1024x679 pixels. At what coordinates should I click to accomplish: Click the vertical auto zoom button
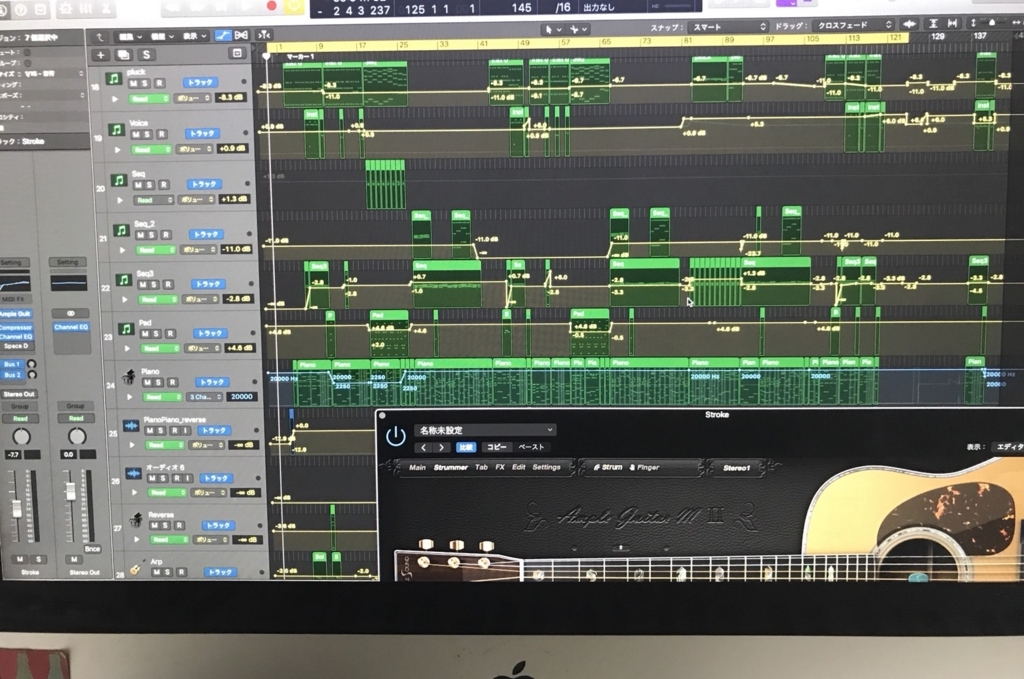(933, 23)
